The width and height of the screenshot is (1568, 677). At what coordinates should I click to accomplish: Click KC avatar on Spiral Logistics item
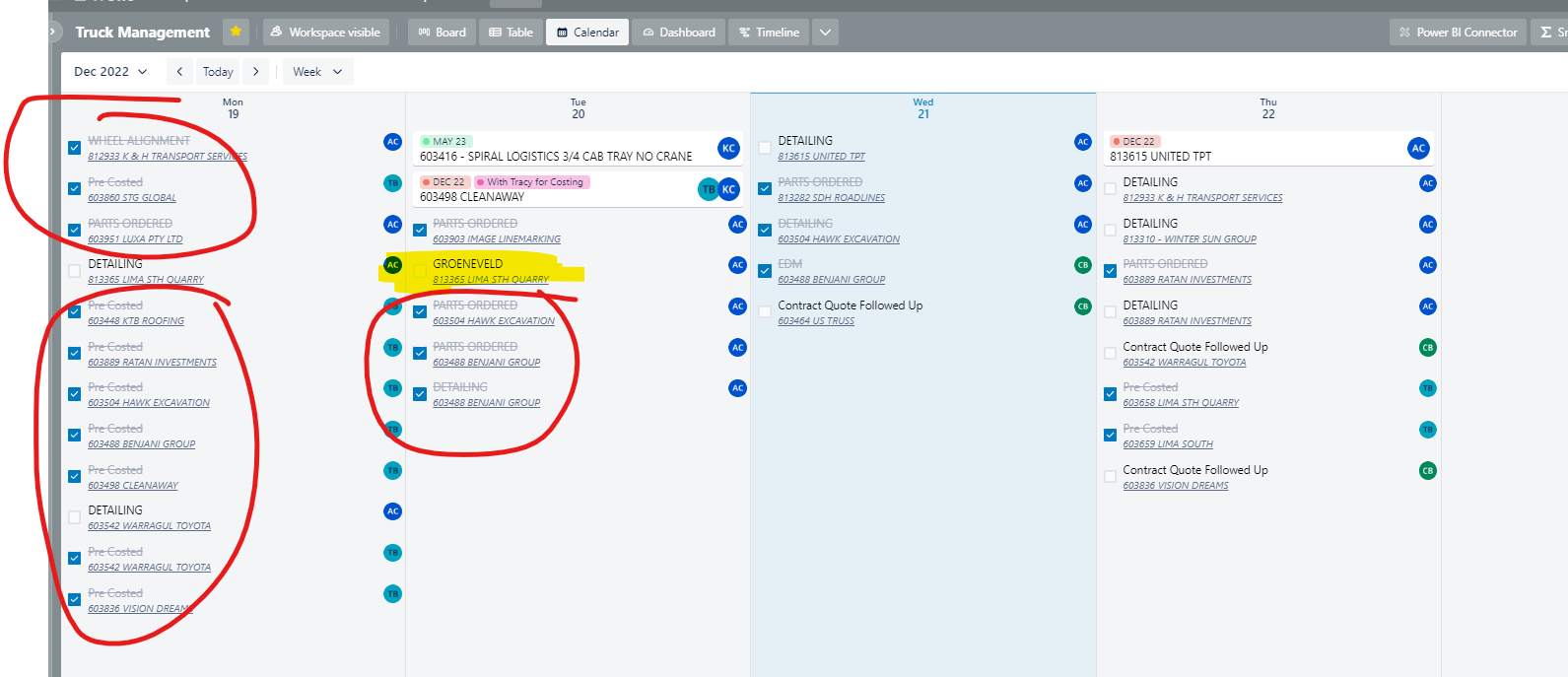click(728, 149)
